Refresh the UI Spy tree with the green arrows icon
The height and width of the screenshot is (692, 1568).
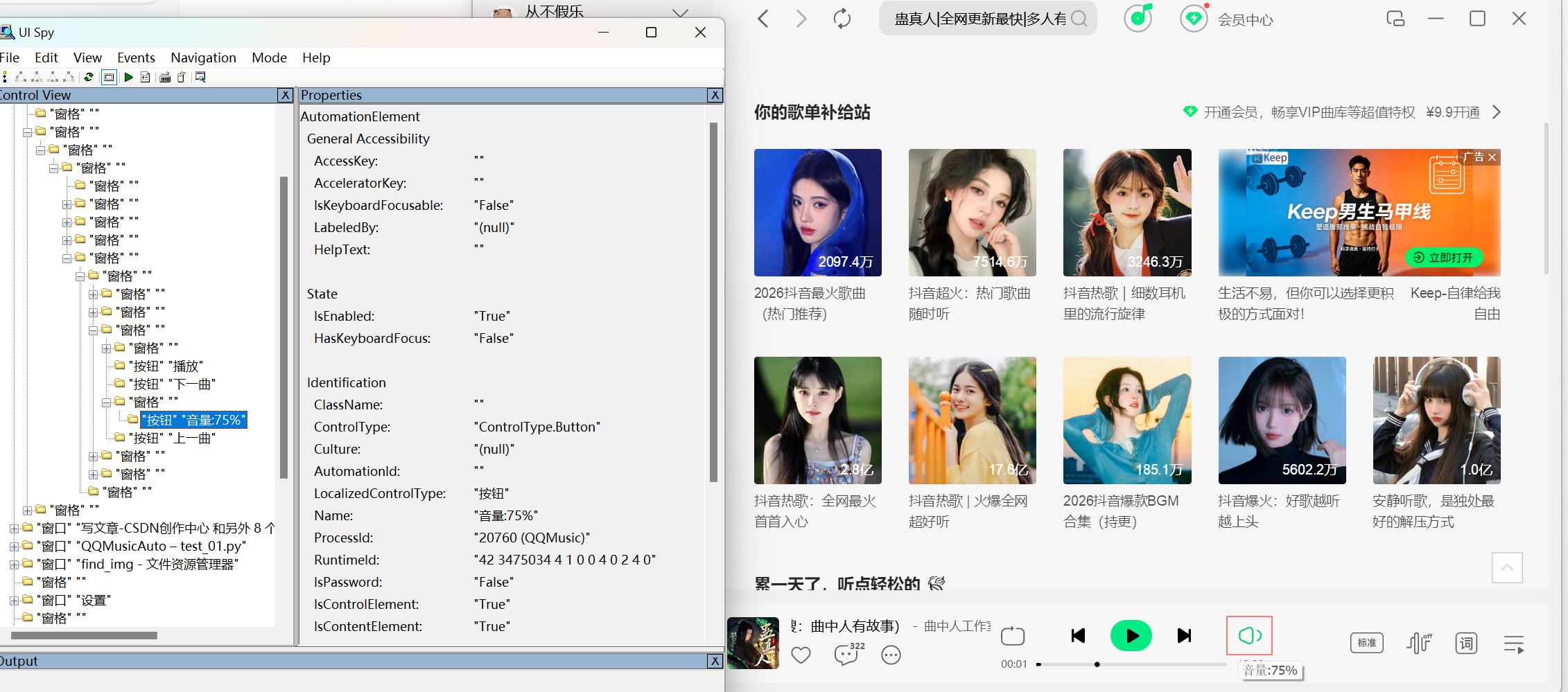pos(89,77)
